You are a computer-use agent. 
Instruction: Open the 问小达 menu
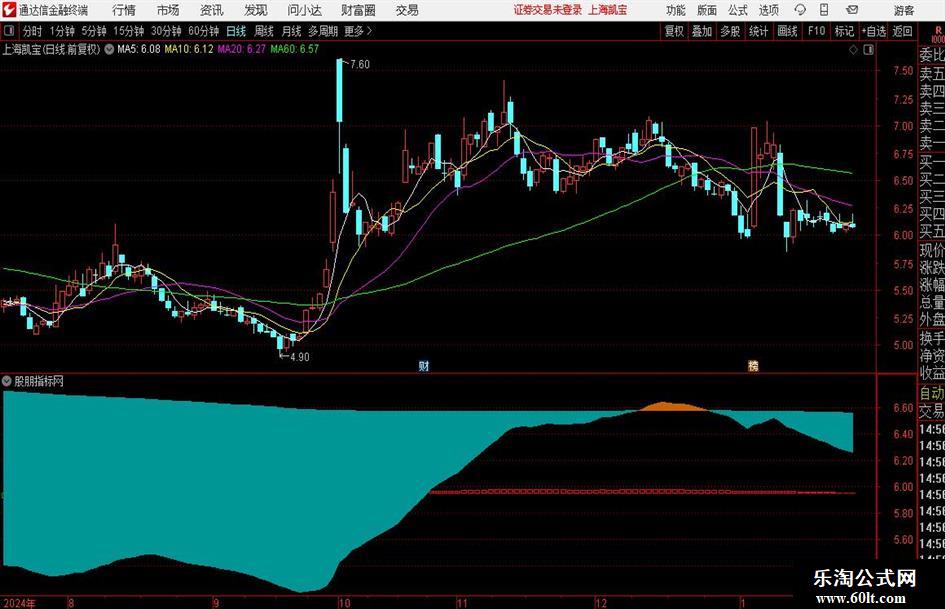click(x=304, y=10)
